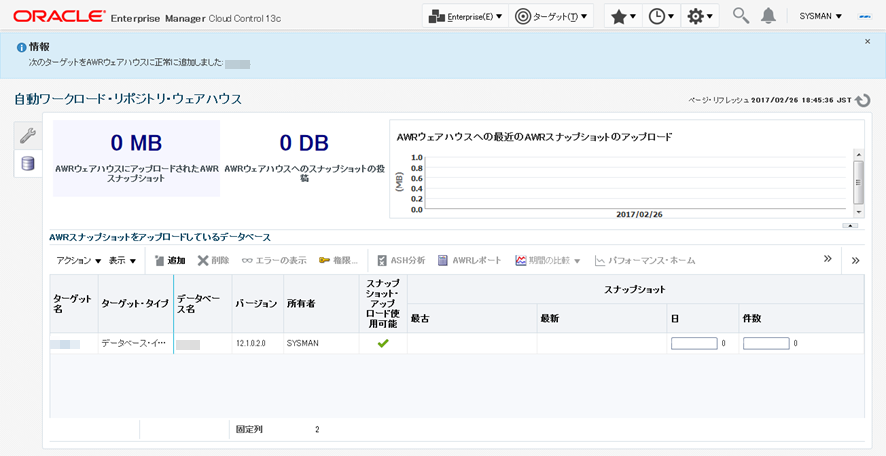Open the Favorites star menu
Viewport: 886px width, 456px height.
[623, 16]
